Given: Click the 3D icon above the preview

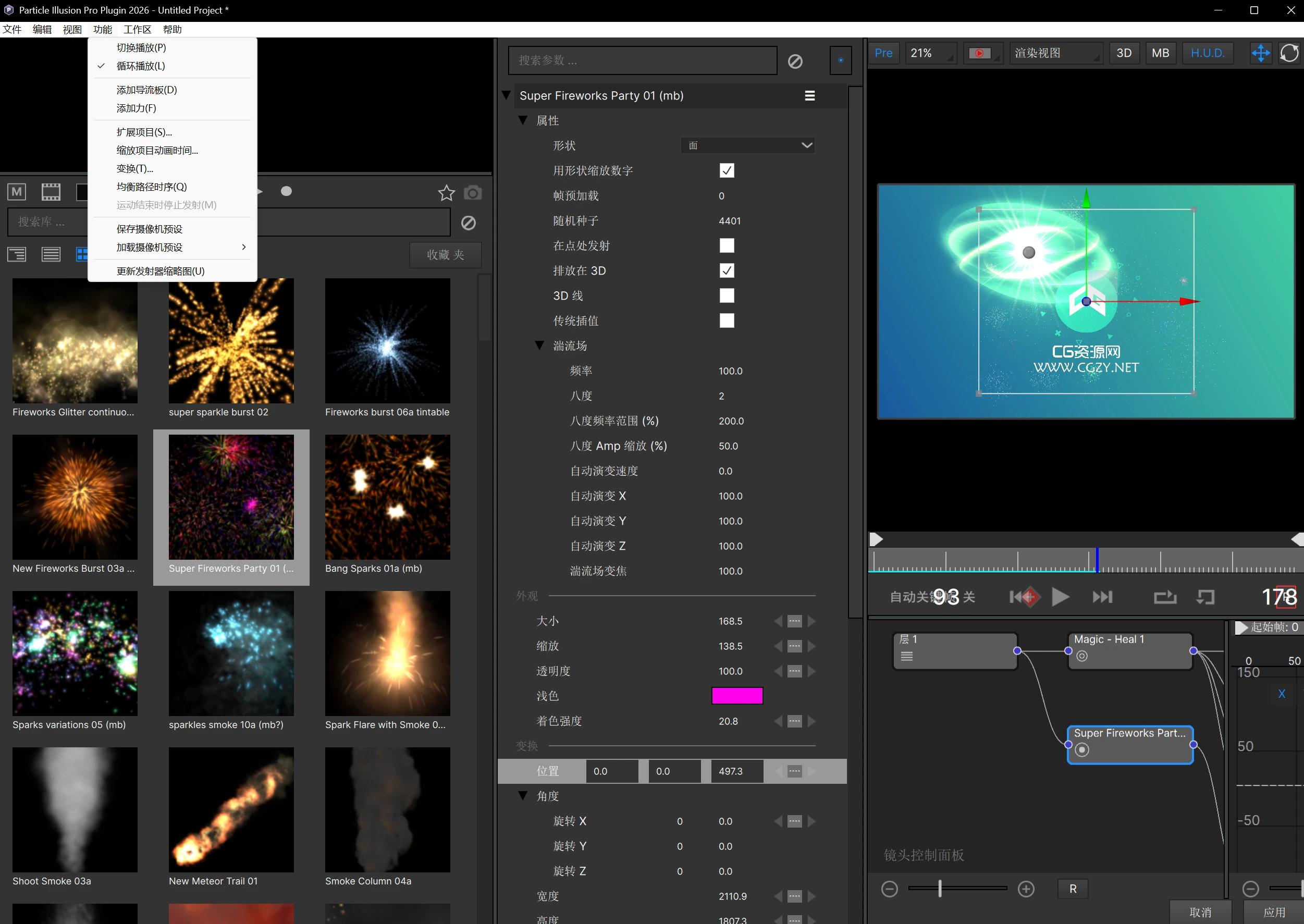Looking at the screenshot, I should click(1124, 53).
